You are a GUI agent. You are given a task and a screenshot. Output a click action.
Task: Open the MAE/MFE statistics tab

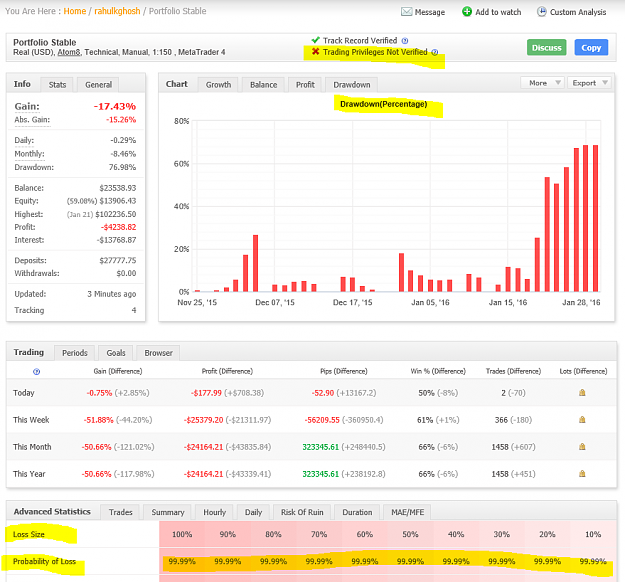[x=407, y=512]
